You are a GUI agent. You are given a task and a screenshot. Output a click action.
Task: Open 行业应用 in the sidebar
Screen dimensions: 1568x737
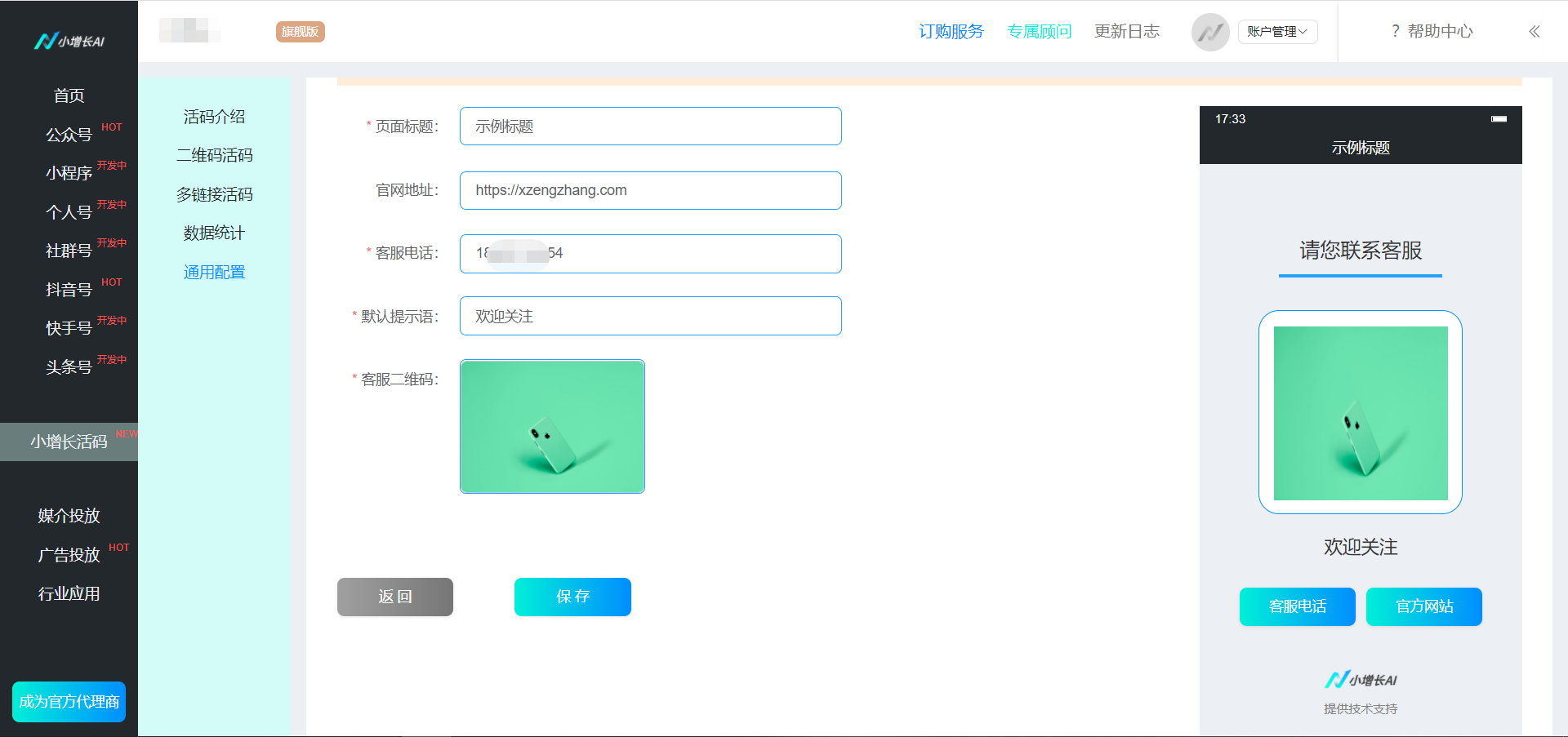(x=69, y=593)
